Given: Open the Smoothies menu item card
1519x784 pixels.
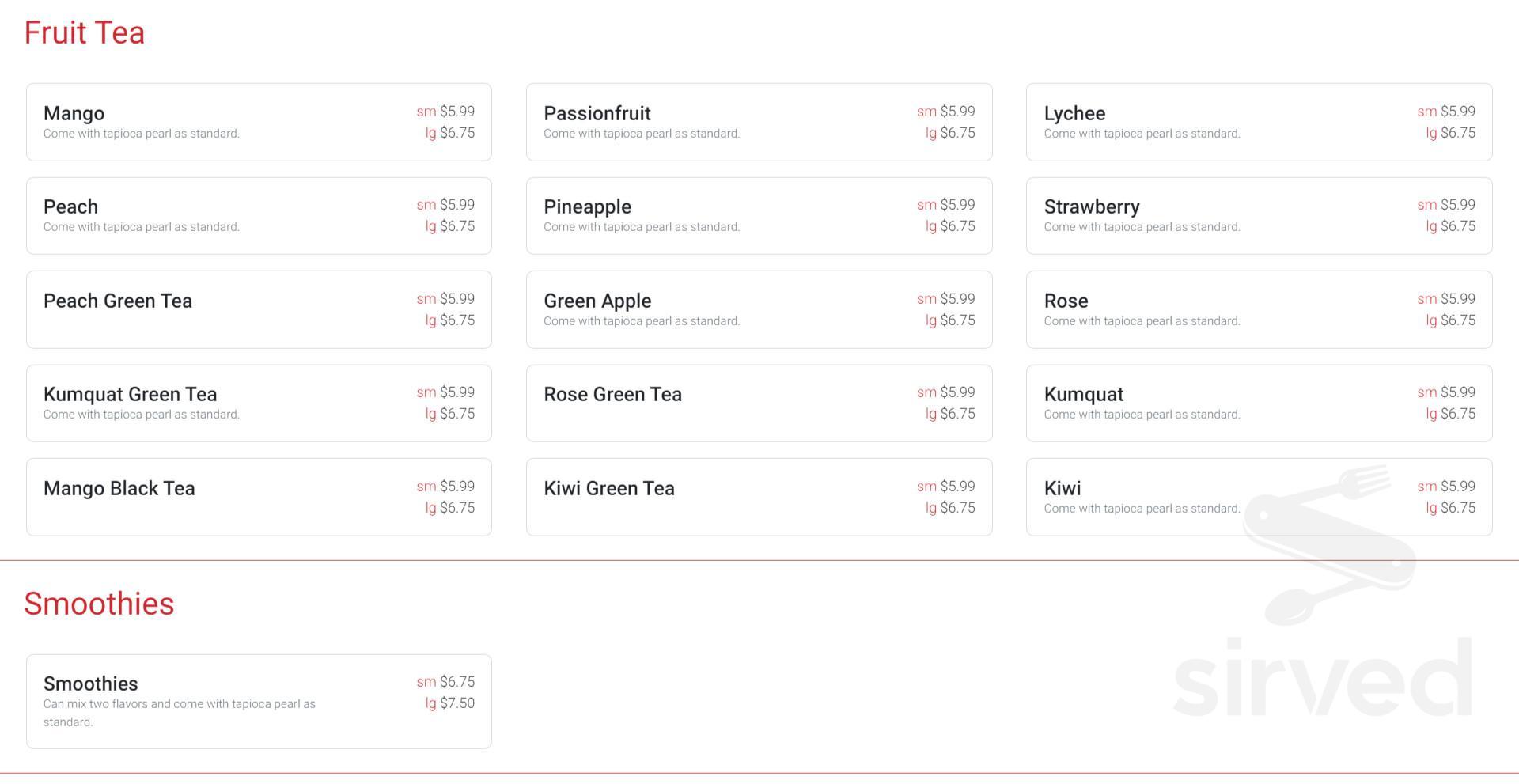Looking at the screenshot, I should point(259,701).
